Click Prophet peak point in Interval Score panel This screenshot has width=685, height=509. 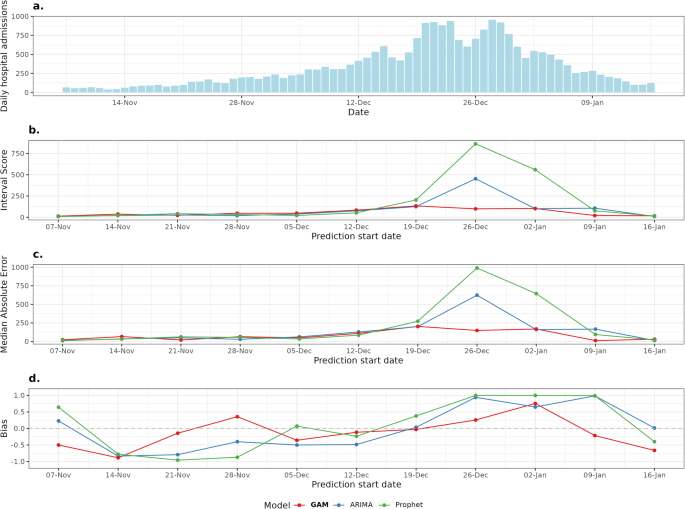coord(475,144)
